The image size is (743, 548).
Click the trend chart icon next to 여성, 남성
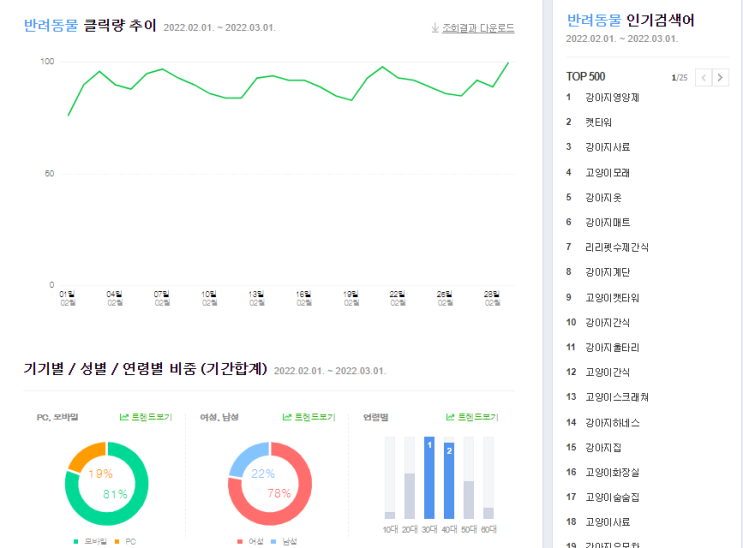tap(287, 417)
